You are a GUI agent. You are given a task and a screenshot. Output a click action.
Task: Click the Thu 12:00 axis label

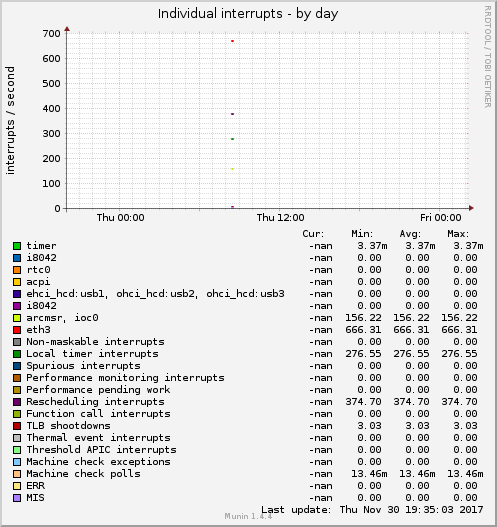click(x=281, y=218)
